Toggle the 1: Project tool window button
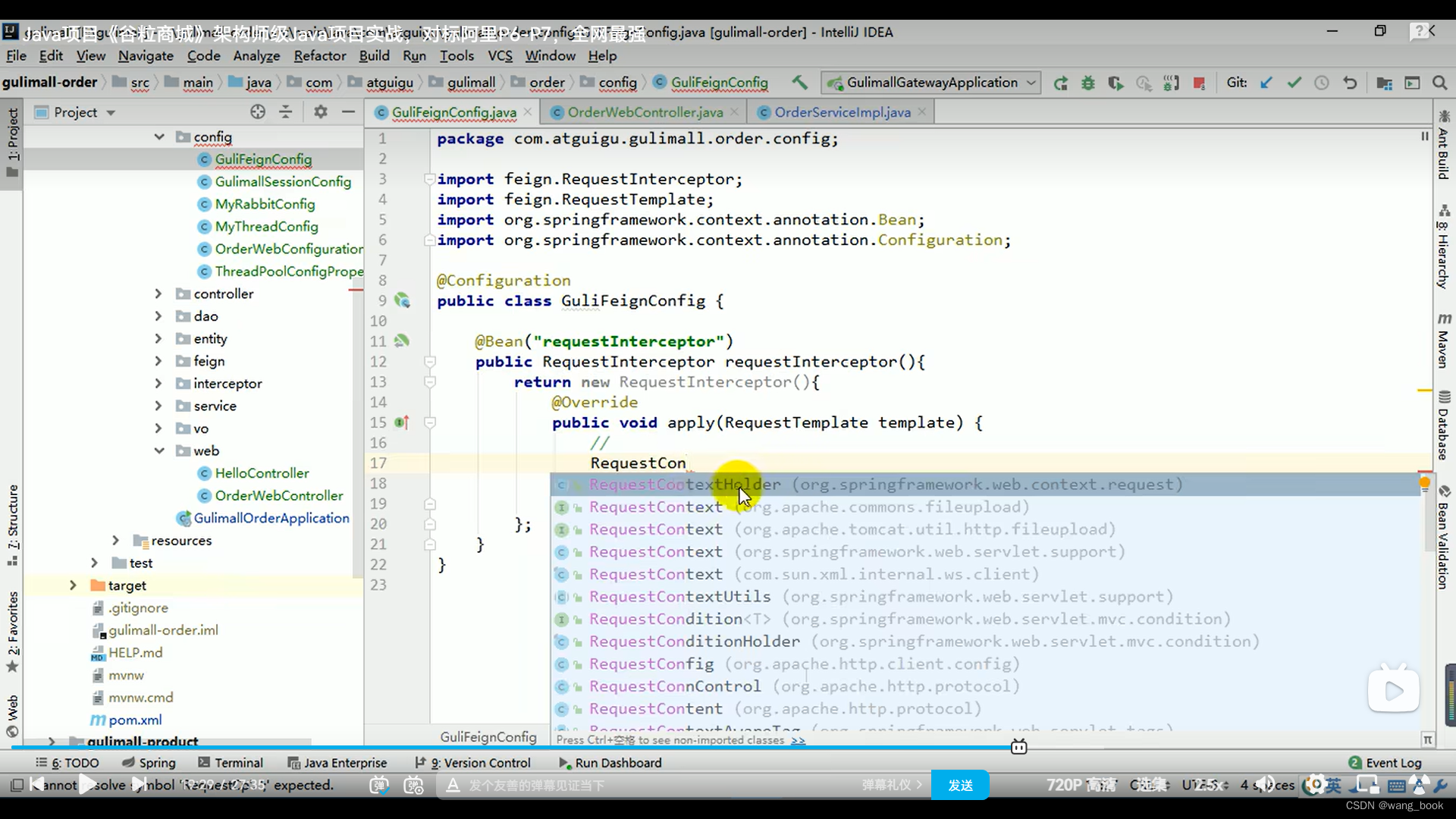This screenshot has height=819, width=1456. 12,143
